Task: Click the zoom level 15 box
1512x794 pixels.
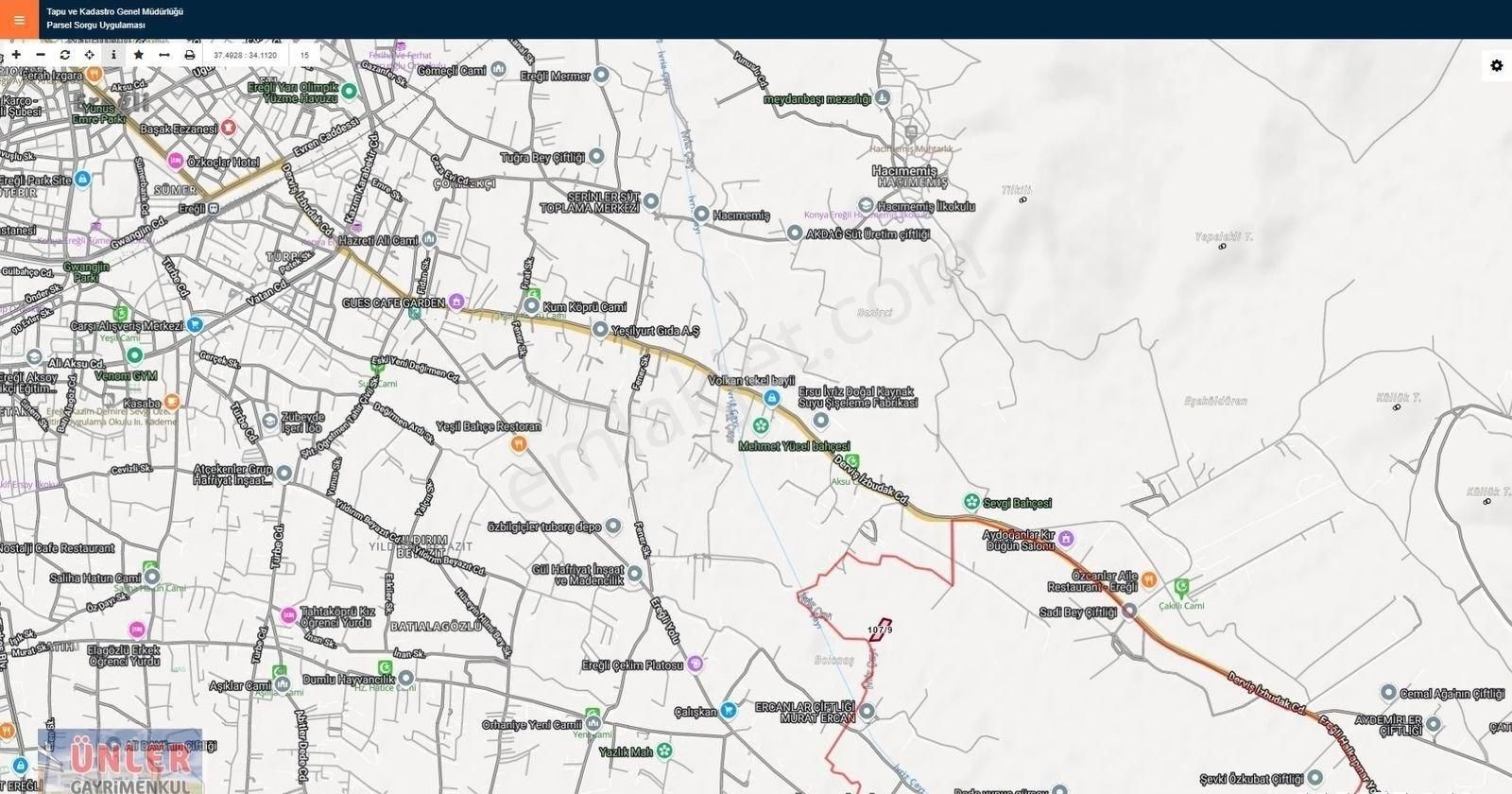Action: pos(304,55)
